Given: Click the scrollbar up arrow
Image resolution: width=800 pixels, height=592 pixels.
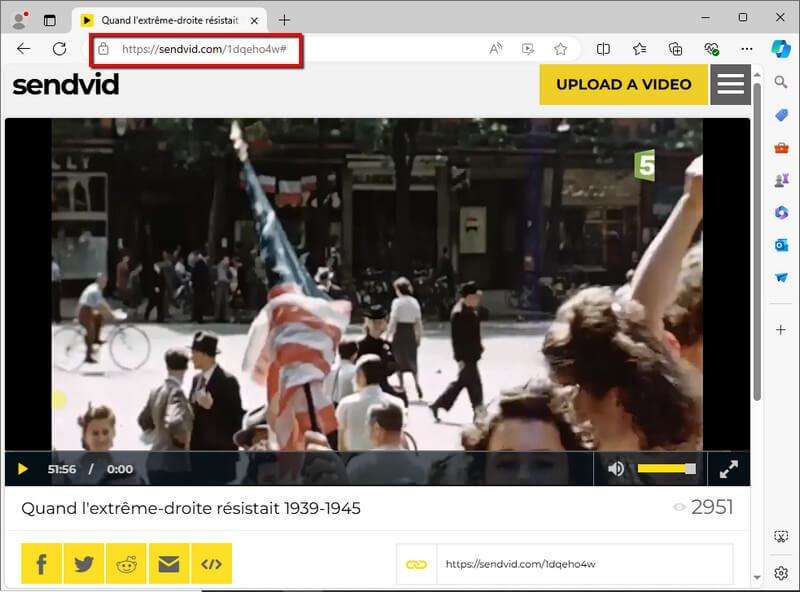Looking at the screenshot, I should click(757, 75).
